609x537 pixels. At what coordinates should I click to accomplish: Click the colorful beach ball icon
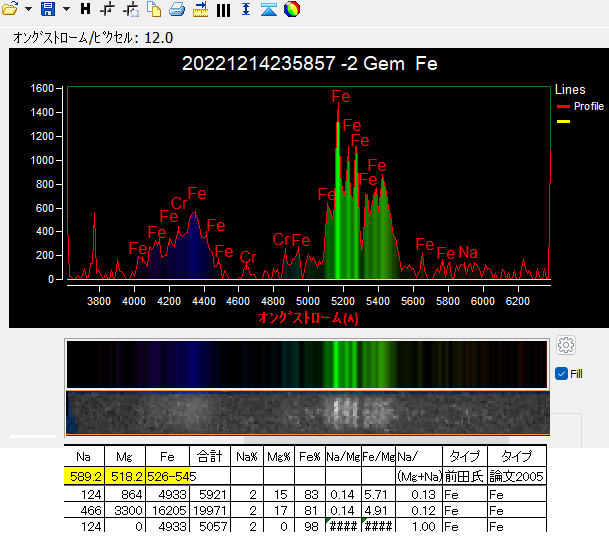tap(292, 9)
